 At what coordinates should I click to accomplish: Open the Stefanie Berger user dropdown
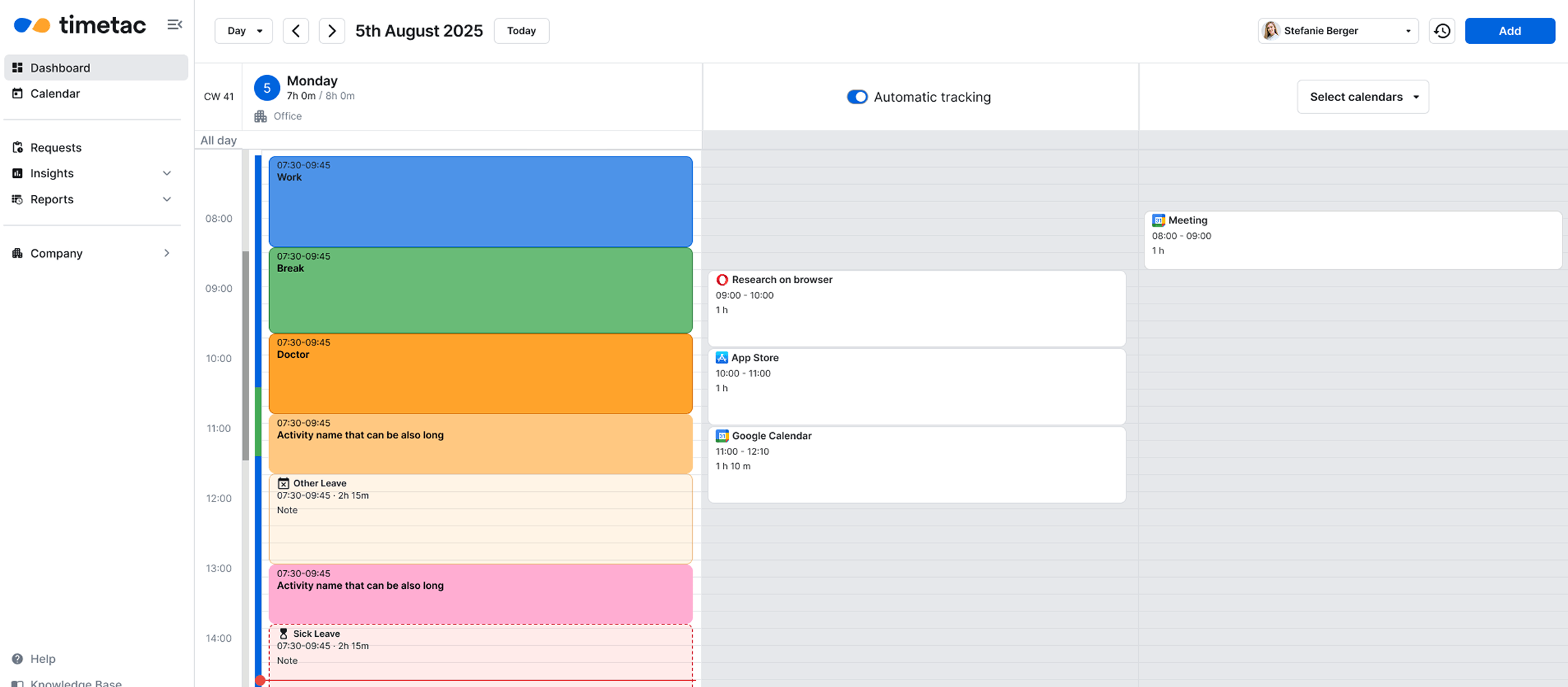[x=1338, y=31]
